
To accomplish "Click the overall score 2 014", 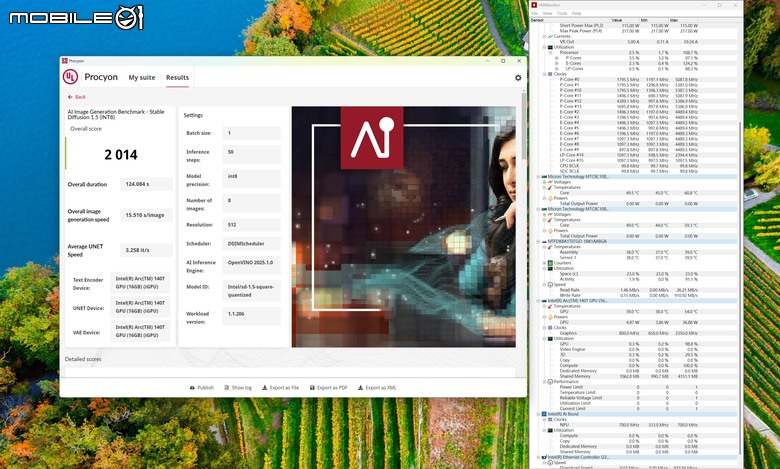I will (x=121, y=155).
